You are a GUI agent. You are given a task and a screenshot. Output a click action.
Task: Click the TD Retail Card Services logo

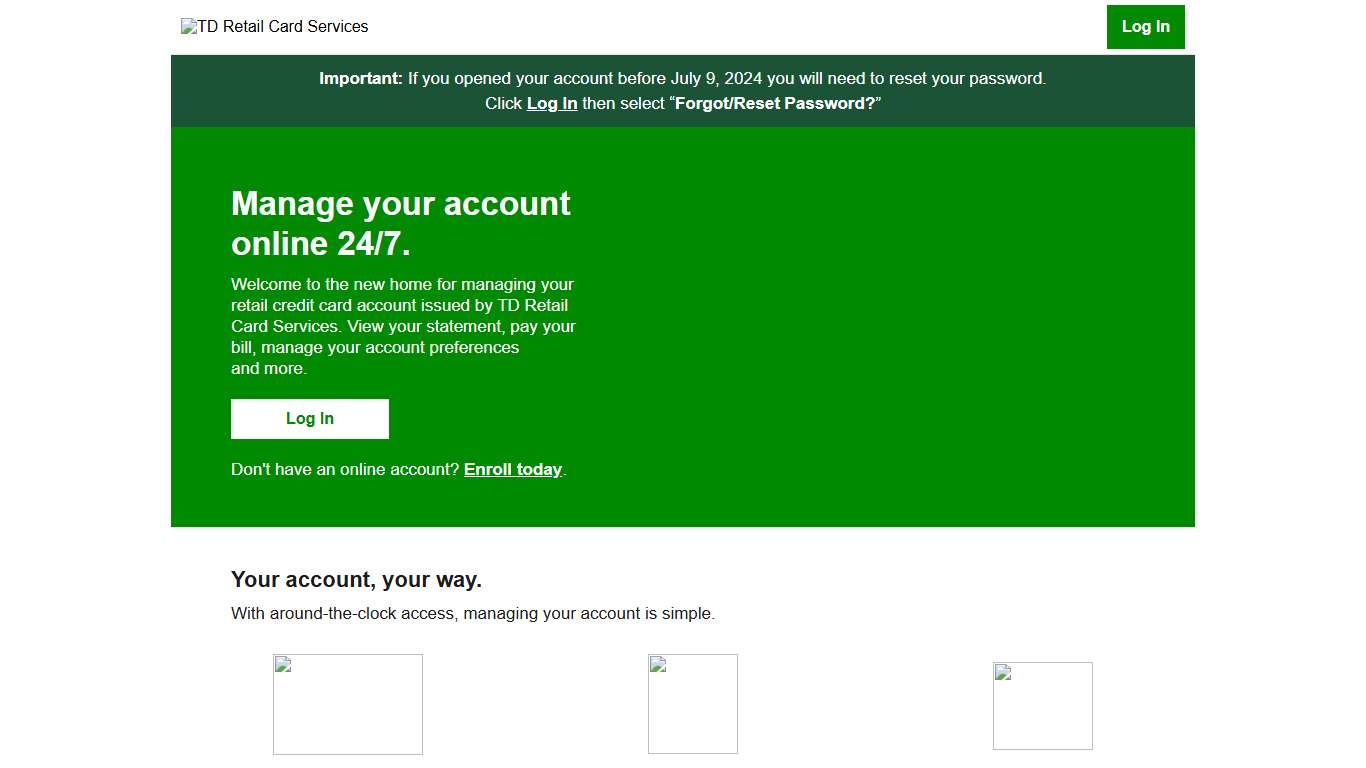275,26
